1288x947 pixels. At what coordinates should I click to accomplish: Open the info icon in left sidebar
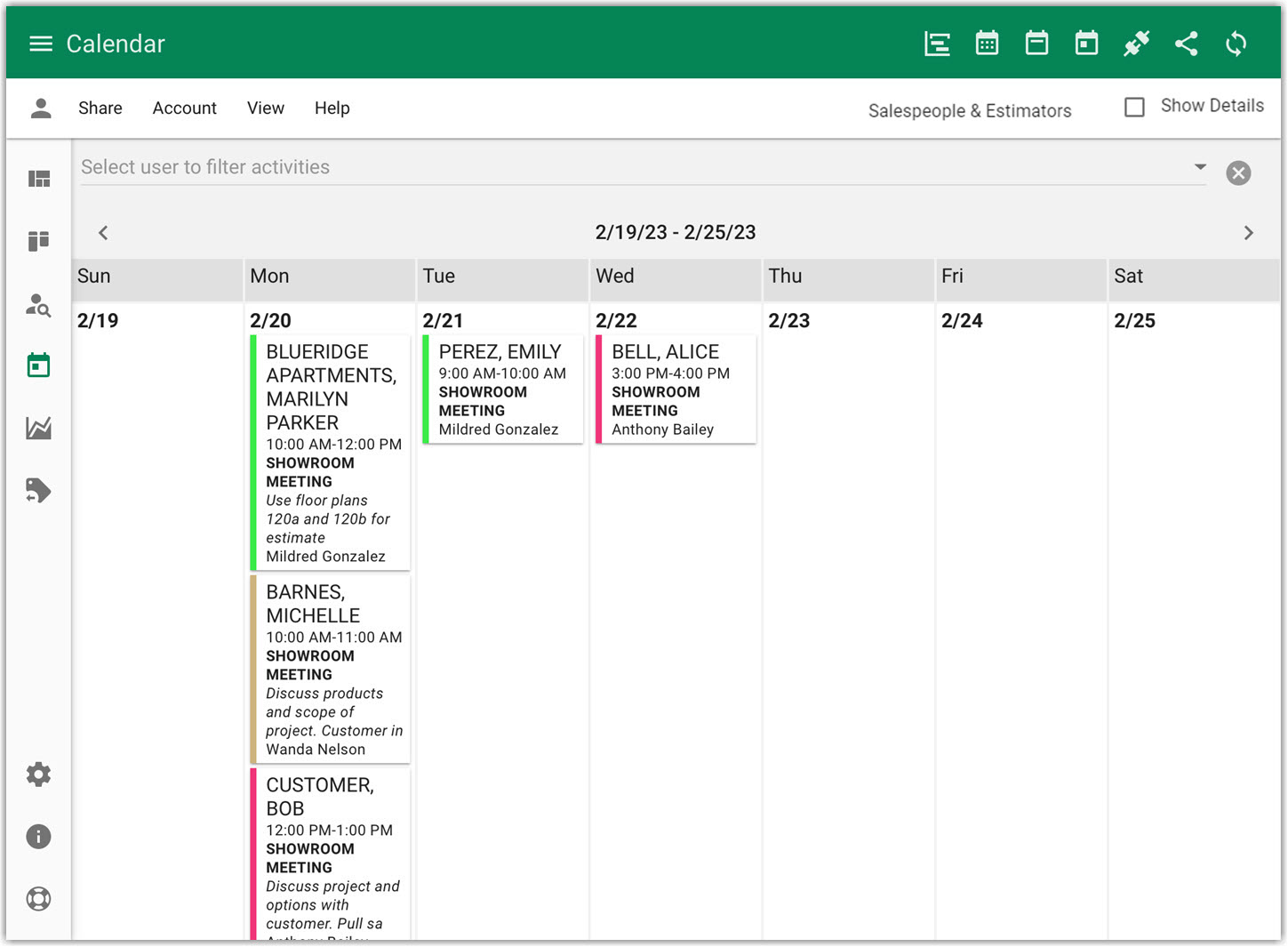(x=38, y=837)
